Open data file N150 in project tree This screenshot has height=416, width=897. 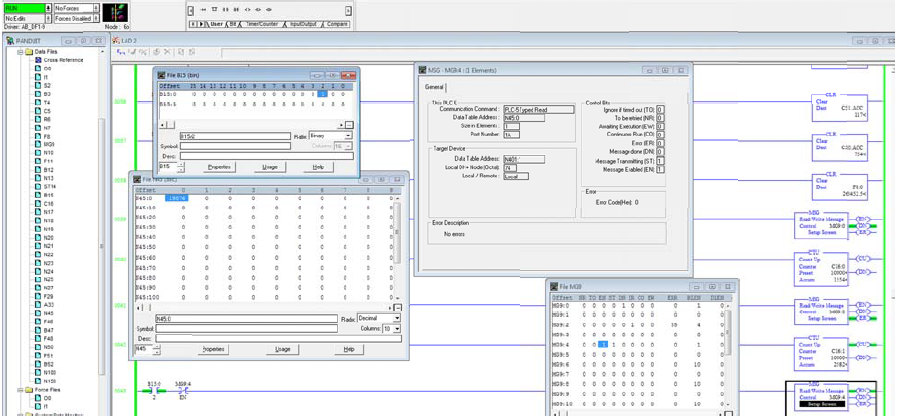(x=45, y=381)
